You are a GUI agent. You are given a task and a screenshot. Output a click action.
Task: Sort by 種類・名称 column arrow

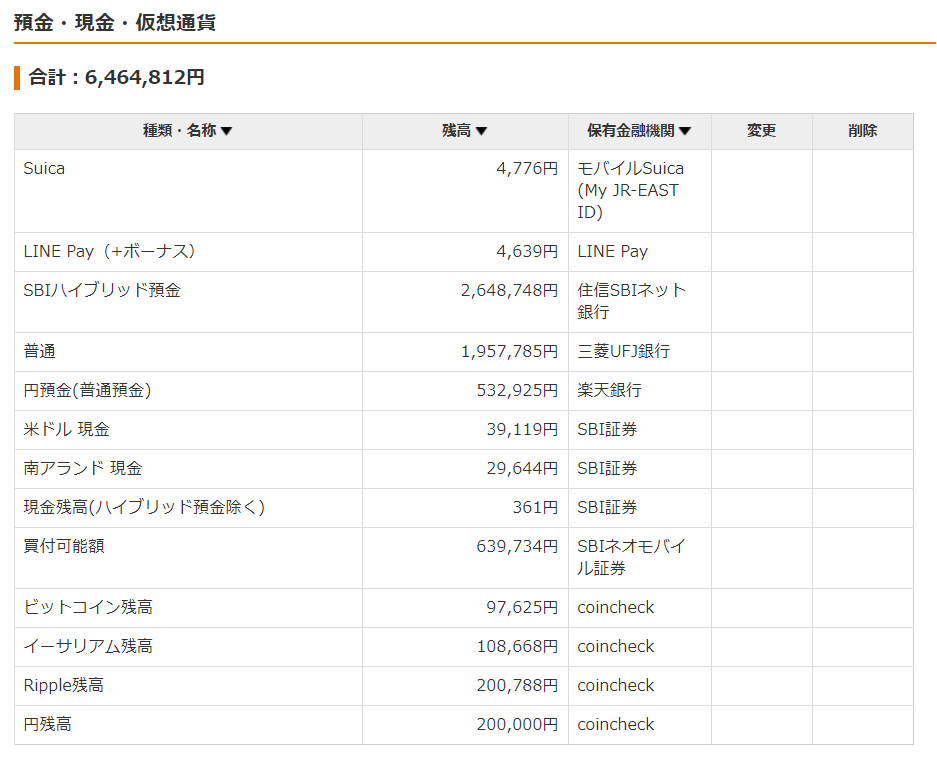pyautogui.click(x=226, y=131)
